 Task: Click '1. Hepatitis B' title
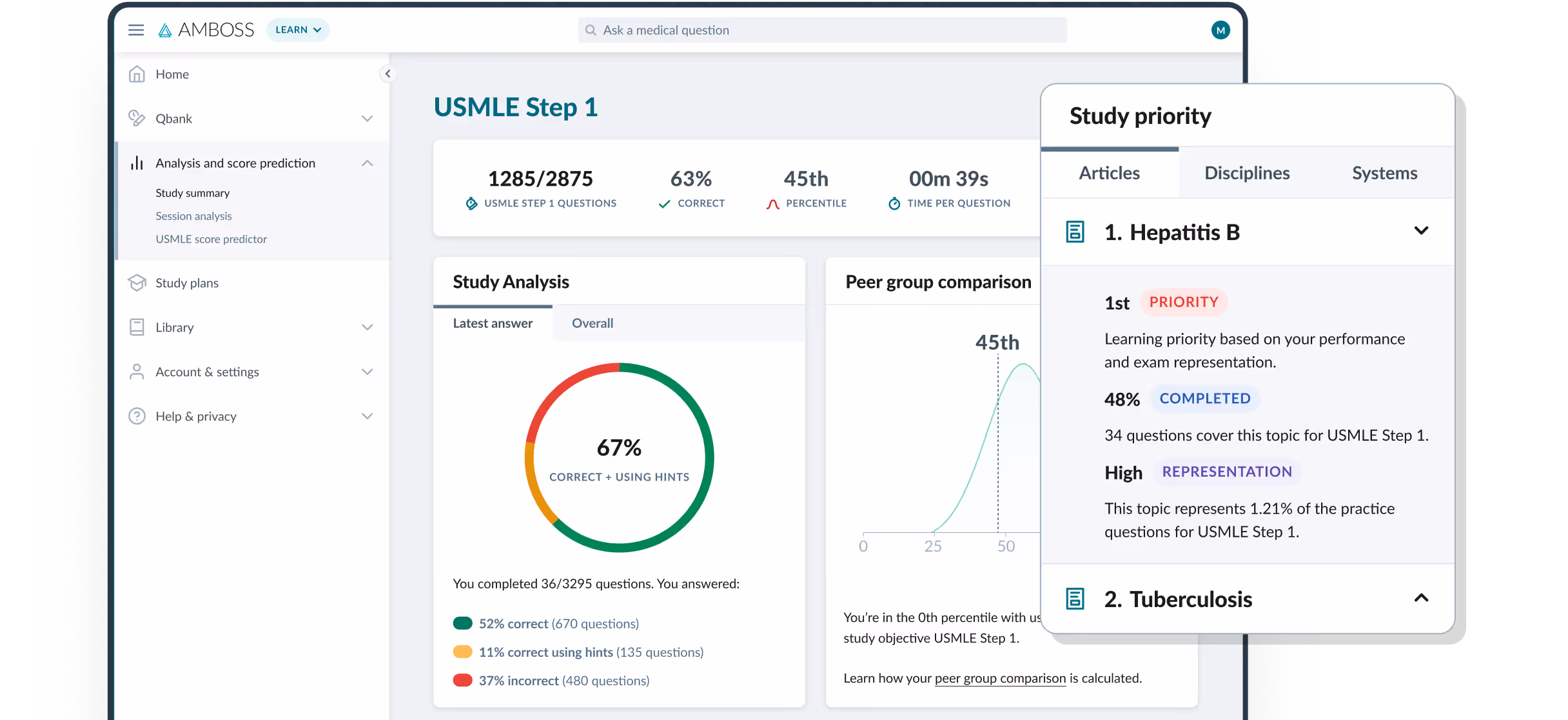point(1172,232)
